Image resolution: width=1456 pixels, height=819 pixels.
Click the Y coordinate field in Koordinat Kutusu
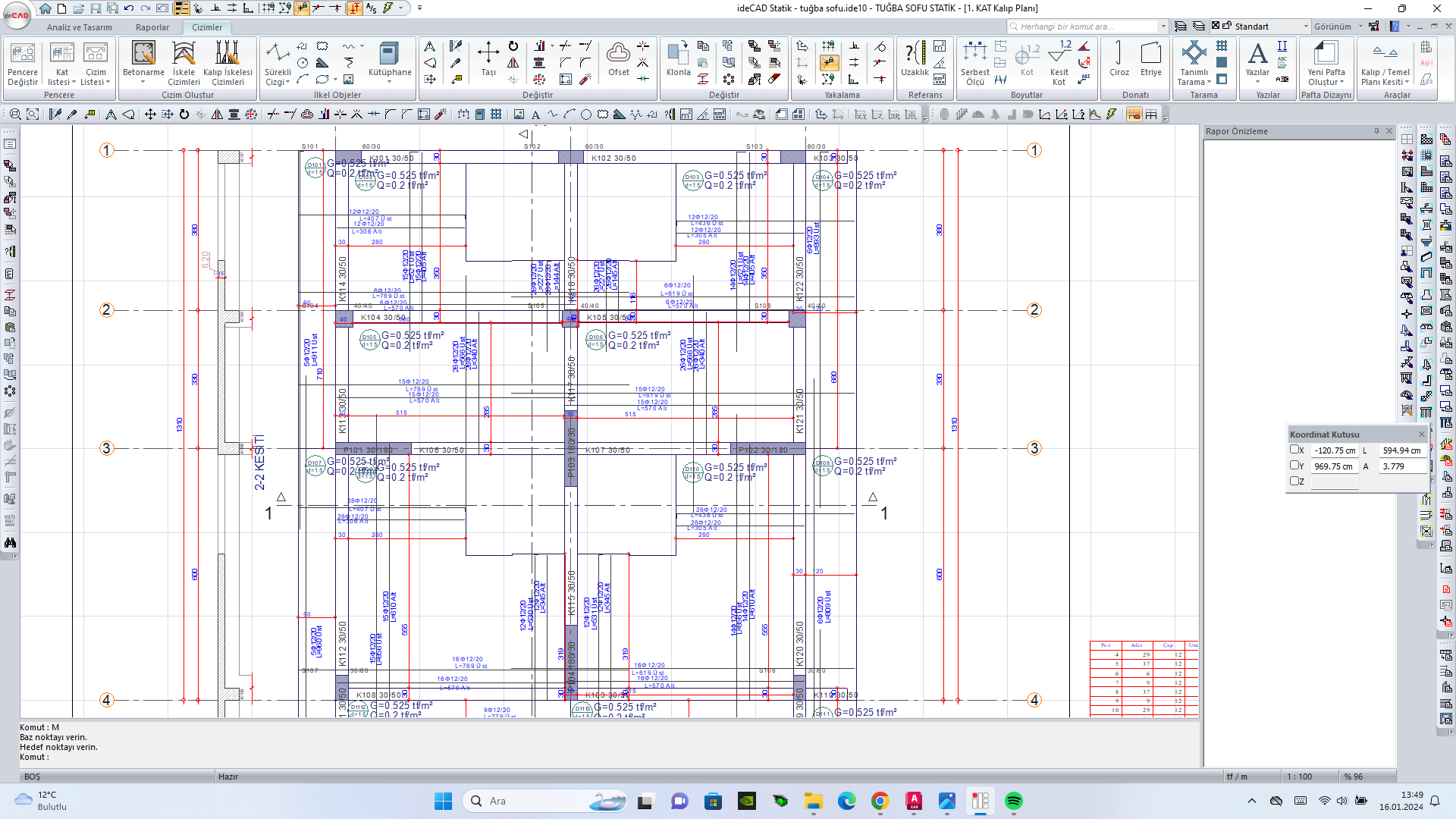pyautogui.click(x=1335, y=466)
